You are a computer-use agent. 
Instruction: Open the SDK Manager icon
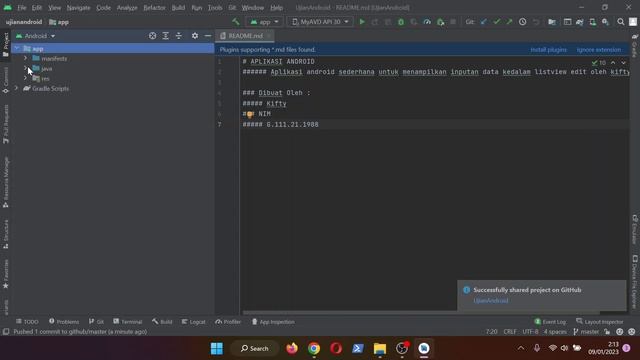606,22
